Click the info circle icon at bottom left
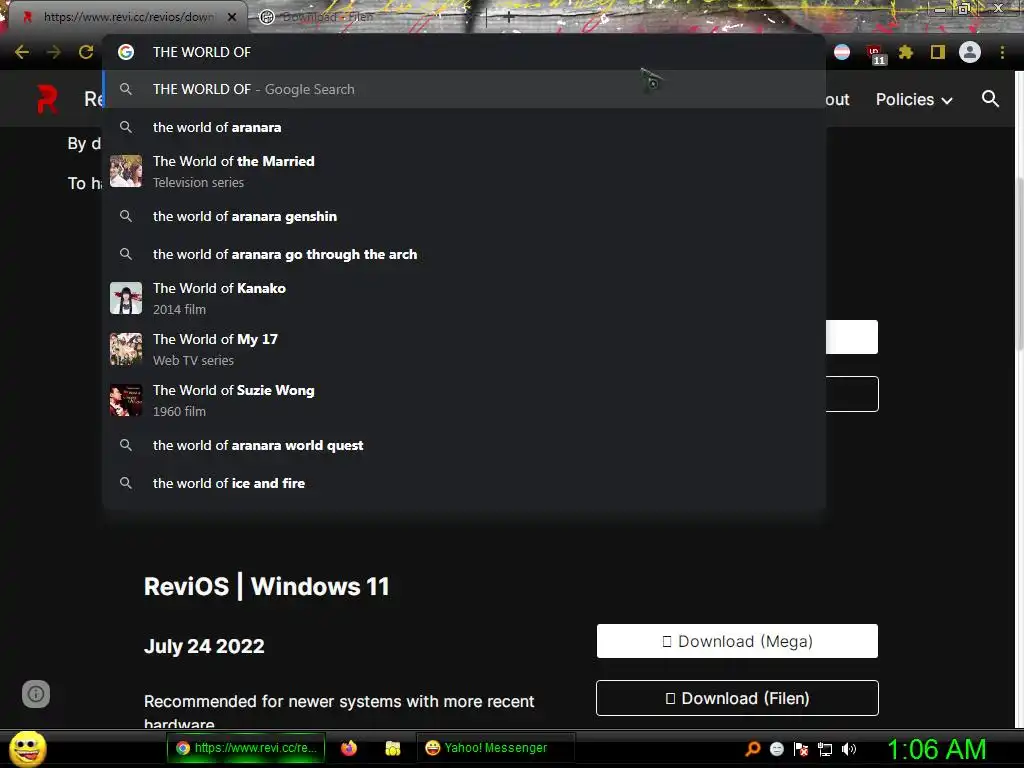1024x768 pixels. (36, 694)
